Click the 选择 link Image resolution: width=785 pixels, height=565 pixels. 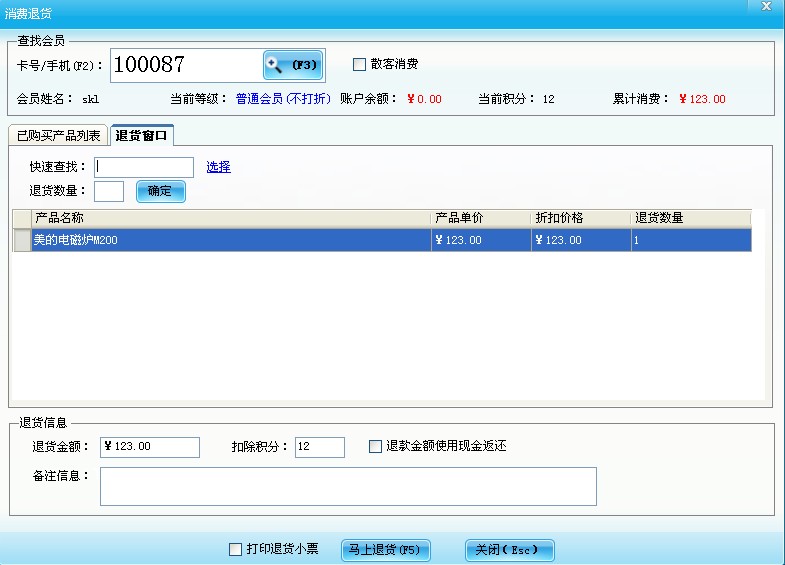(218, 167)
